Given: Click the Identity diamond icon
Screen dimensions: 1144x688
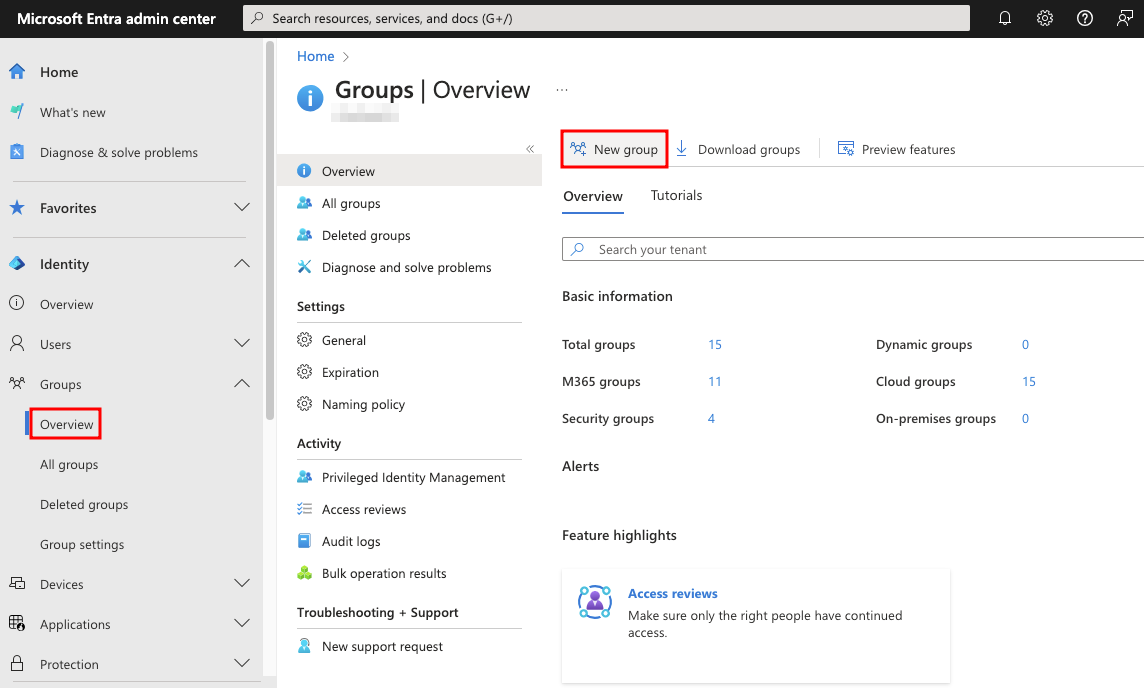Looking at the screenshot, I should (17, 263).
